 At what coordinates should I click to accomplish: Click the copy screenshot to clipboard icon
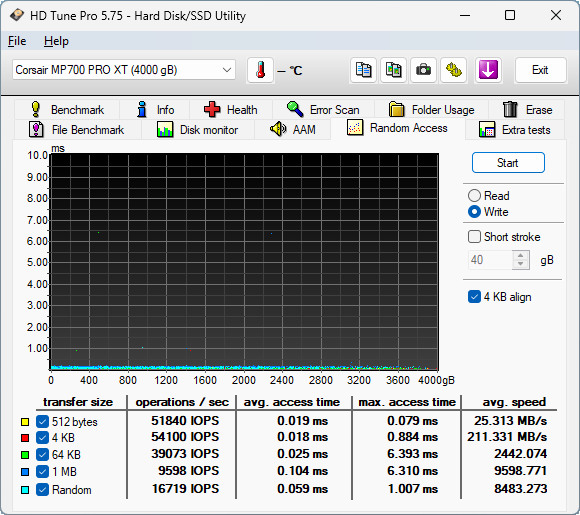pyautogui.click(x=393, y=70)
